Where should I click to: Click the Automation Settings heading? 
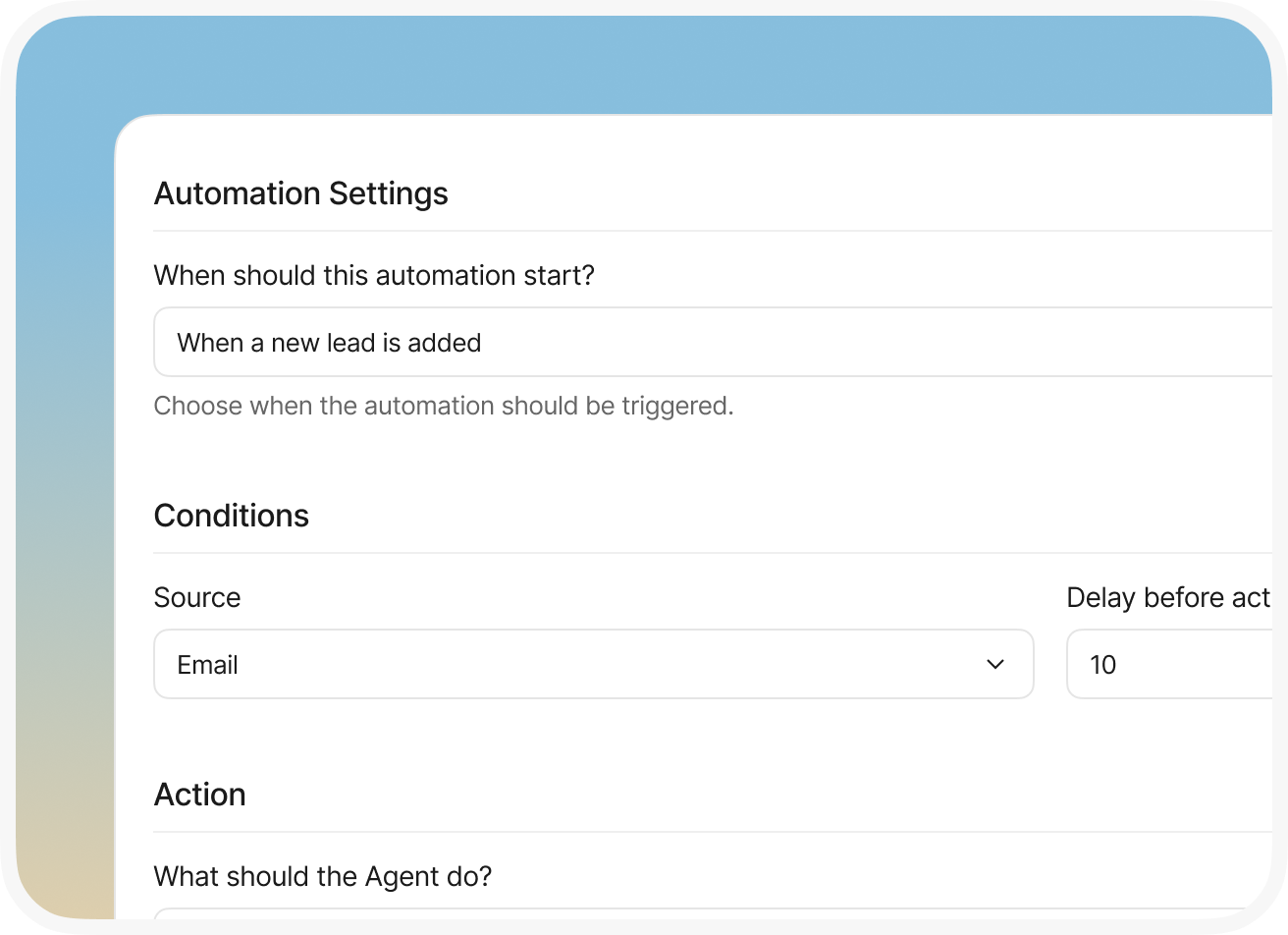pos(301,193)
